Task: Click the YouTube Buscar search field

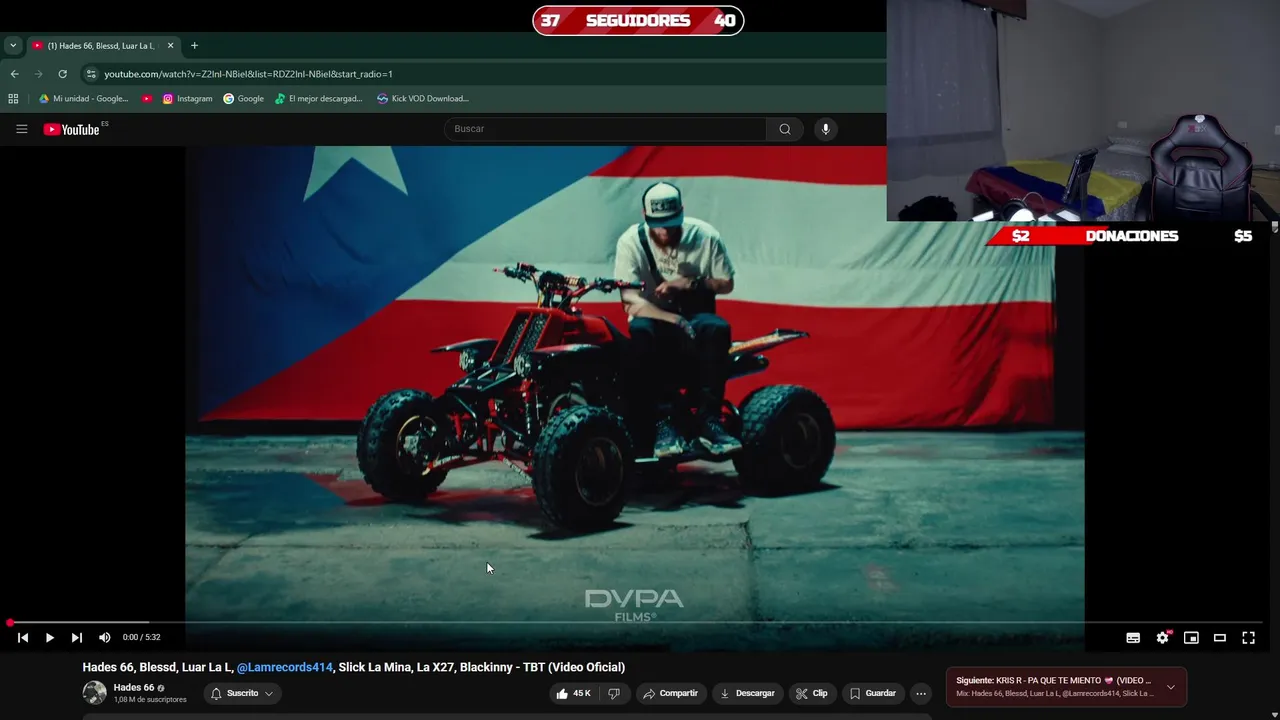Action: point(605,129)
